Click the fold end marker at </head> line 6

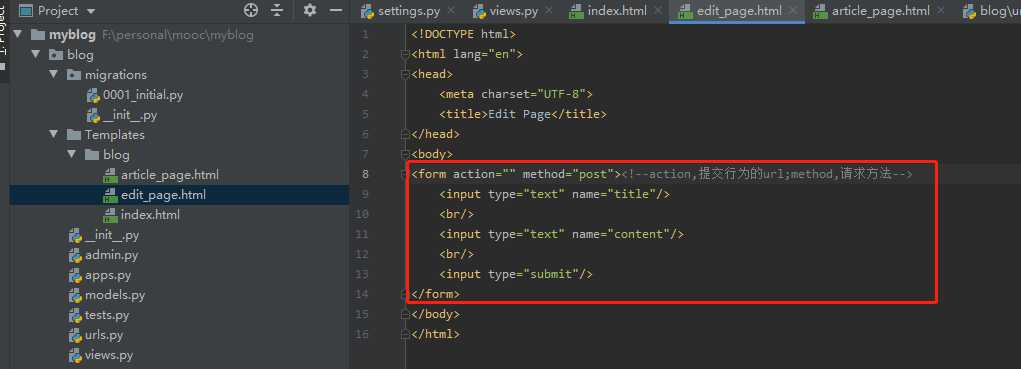coord(405,135)
